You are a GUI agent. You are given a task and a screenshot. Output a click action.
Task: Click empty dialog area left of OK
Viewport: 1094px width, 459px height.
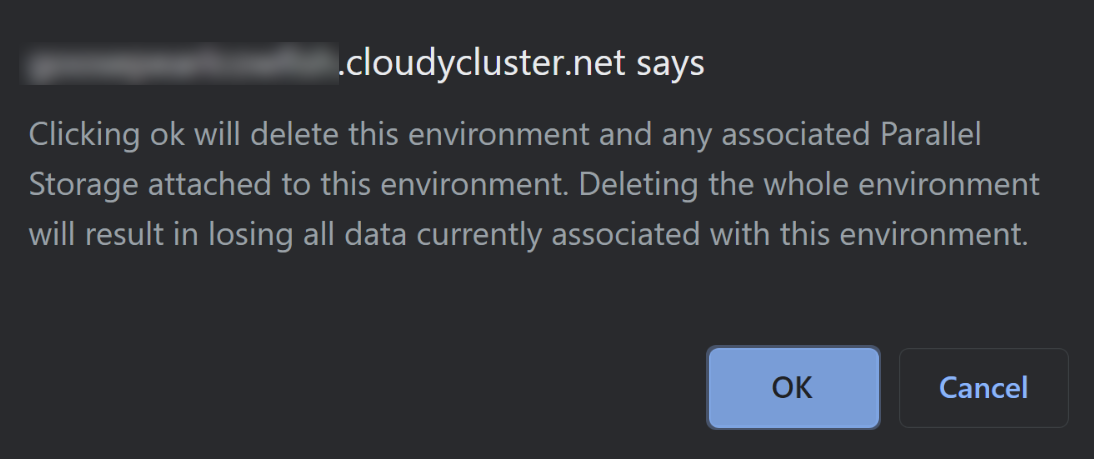[349, 388]
